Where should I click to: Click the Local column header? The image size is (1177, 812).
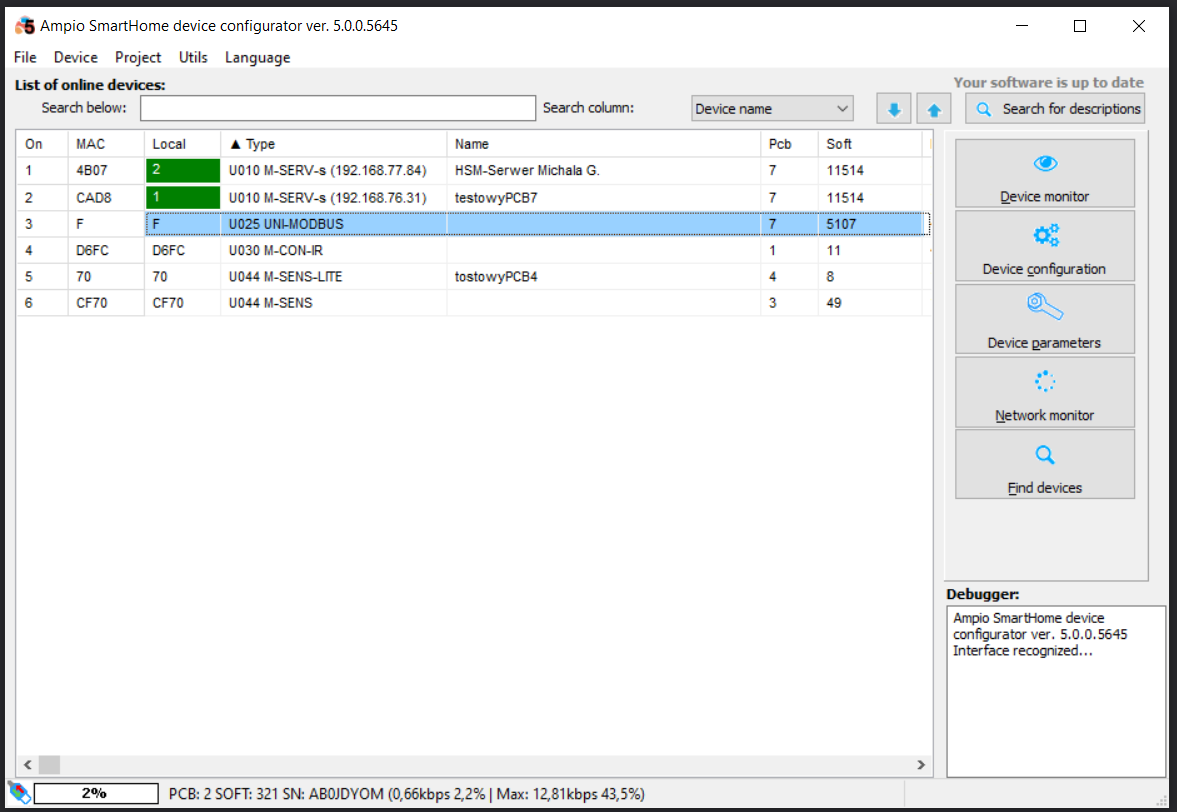182,144
